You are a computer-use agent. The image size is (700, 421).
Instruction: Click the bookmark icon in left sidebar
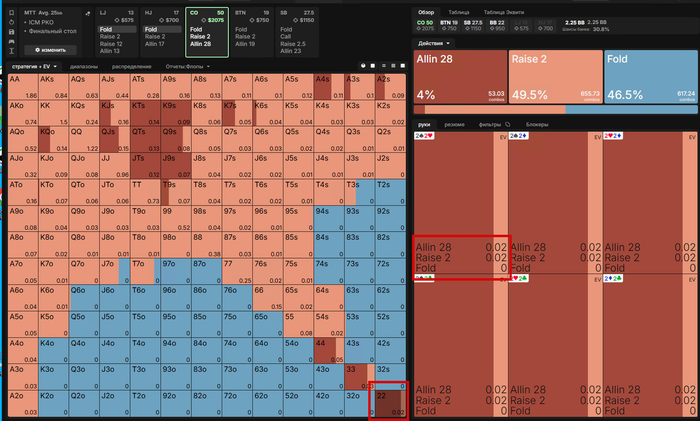[x=12, y=13]
